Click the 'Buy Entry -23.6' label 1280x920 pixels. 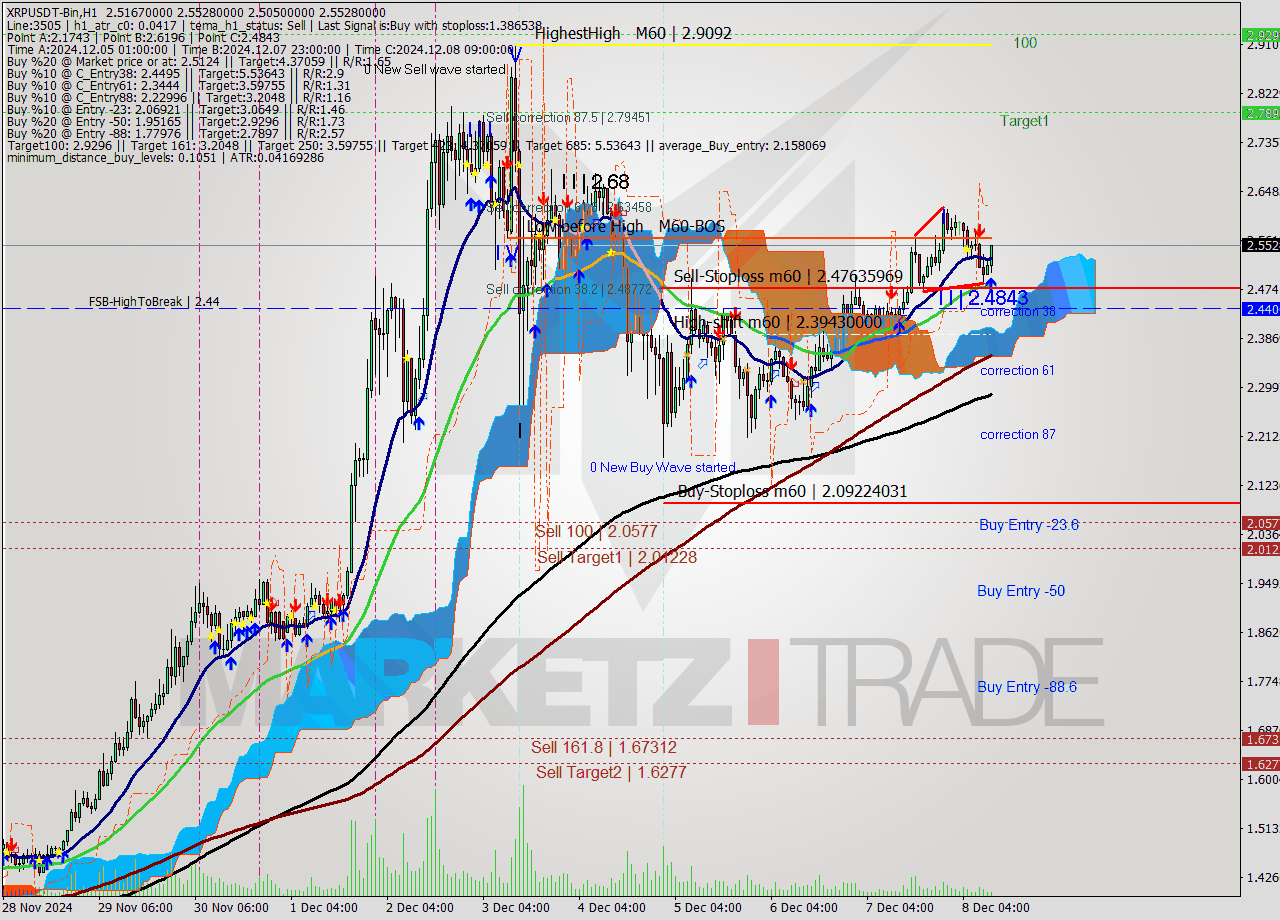1028,525
